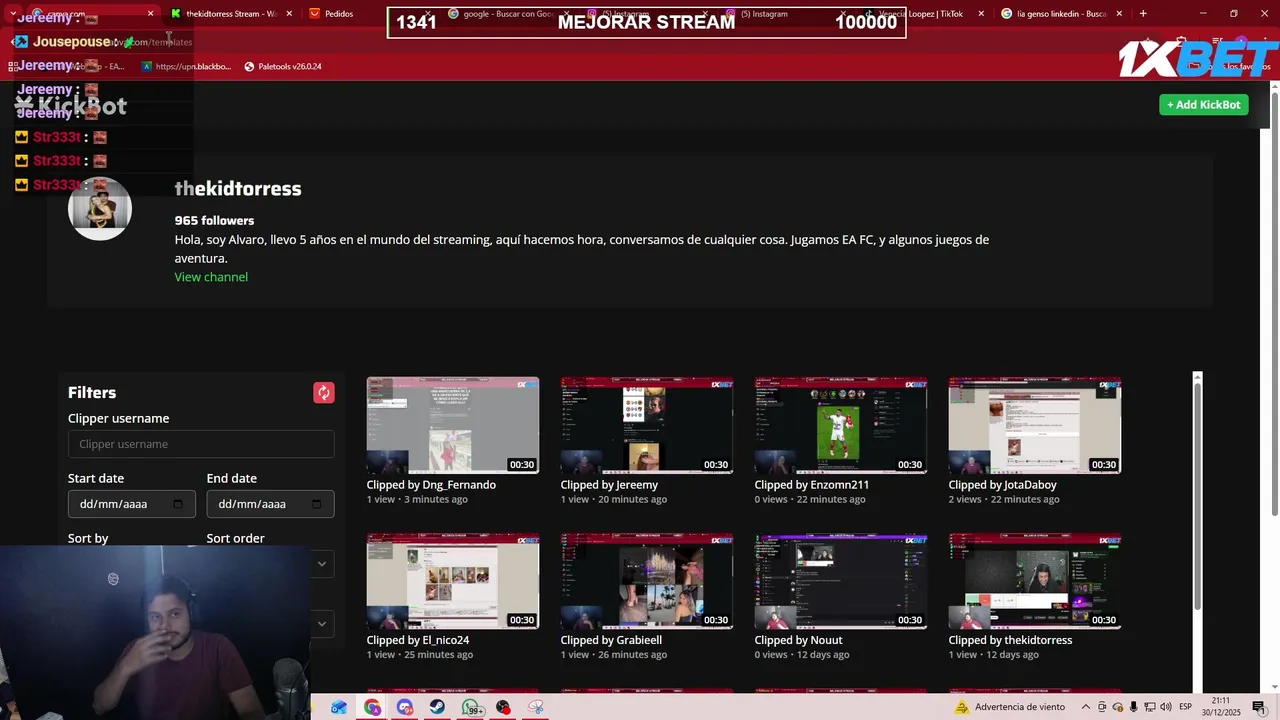Open clip thumbnail by Jereemy

click(x=647, y=425)
